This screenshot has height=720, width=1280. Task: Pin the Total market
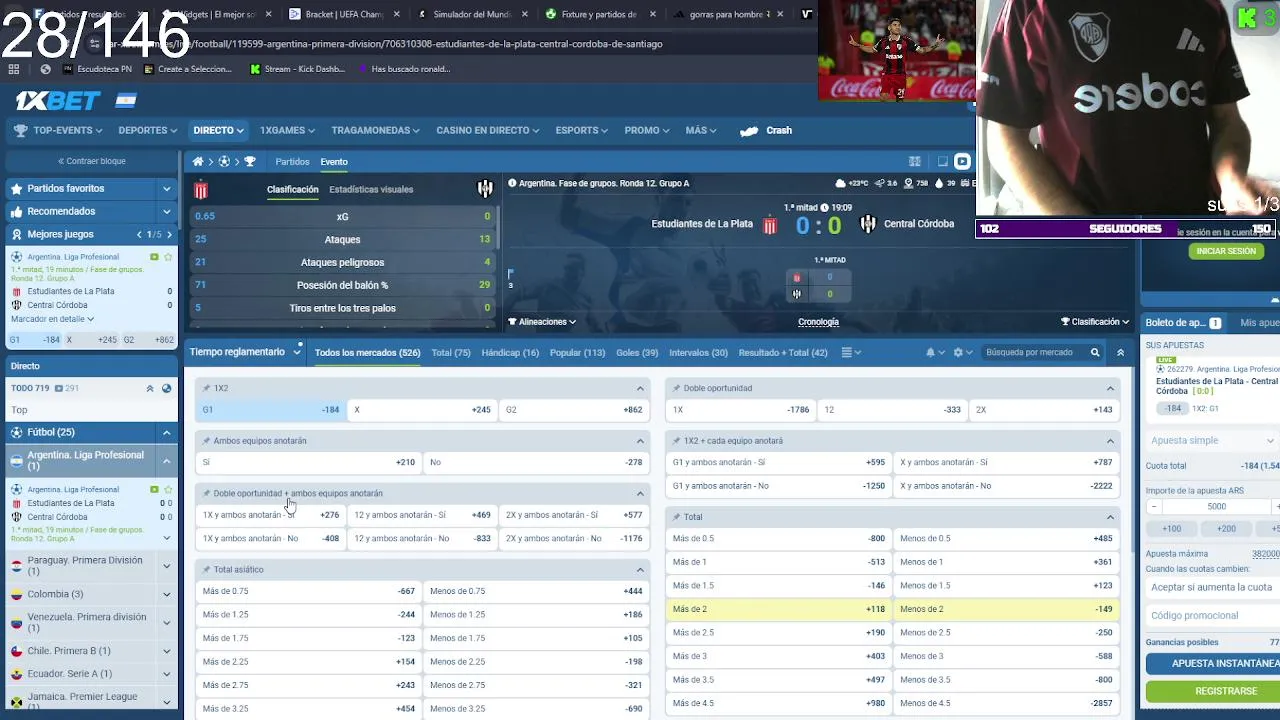click(676, 517)
